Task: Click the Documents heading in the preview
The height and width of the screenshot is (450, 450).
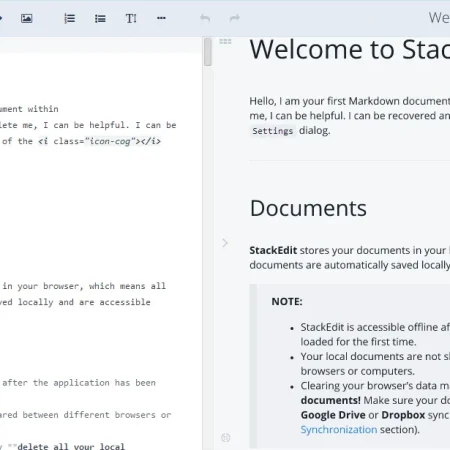Action: point(308,208)
